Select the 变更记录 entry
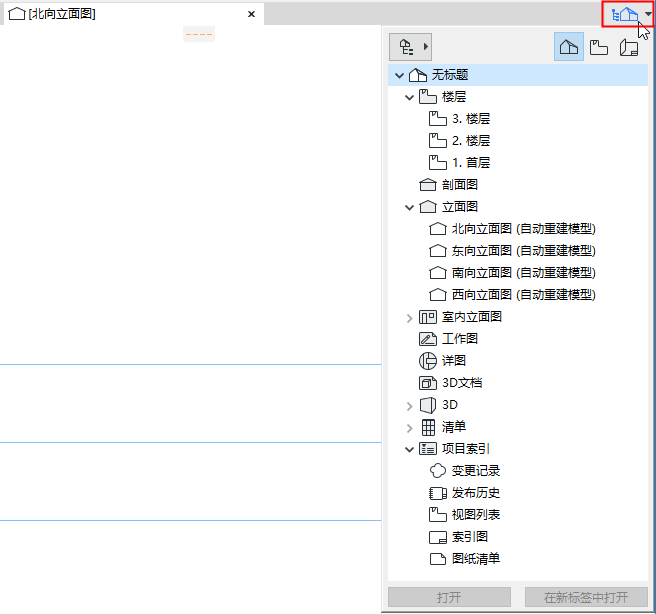656x614 pixels. [476, 471]
